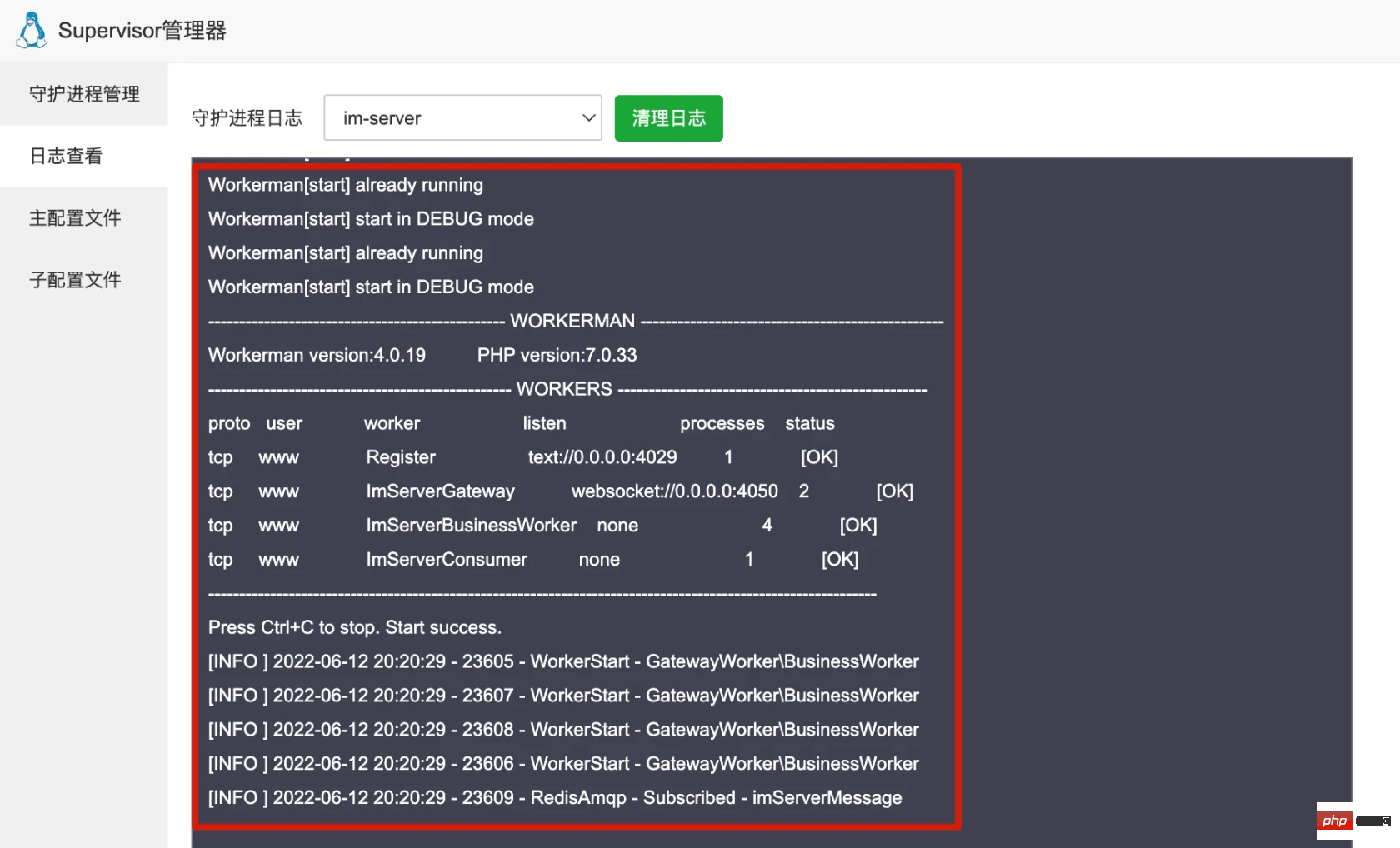The width and height of the screenshot is (1400, 848).
Task: Select the 日志查看 sidebar item
Action: pyautogui.click(x=84, y=156)
